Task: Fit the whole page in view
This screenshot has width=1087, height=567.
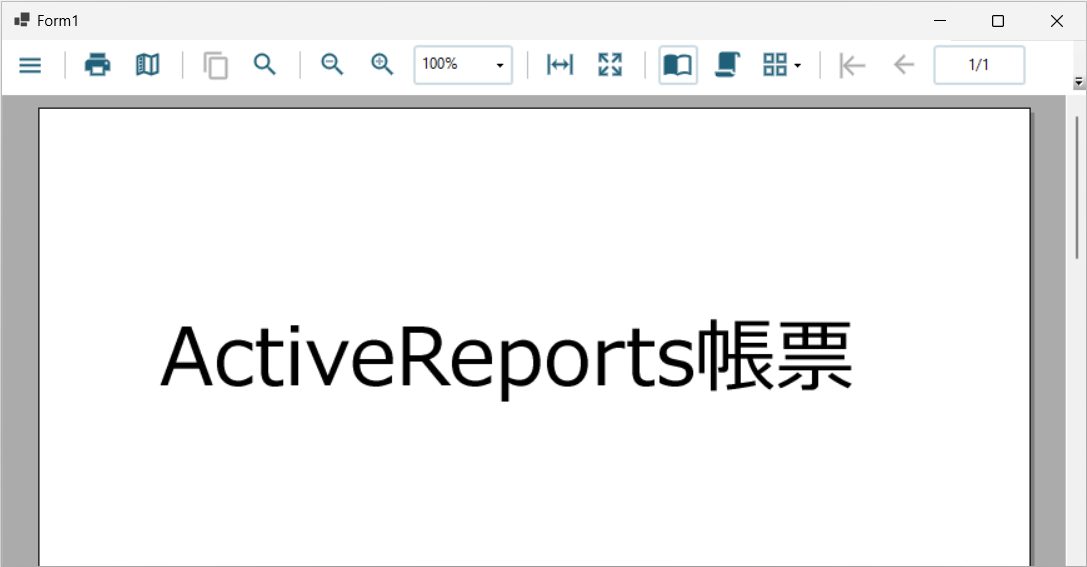Action: [610, 64]
